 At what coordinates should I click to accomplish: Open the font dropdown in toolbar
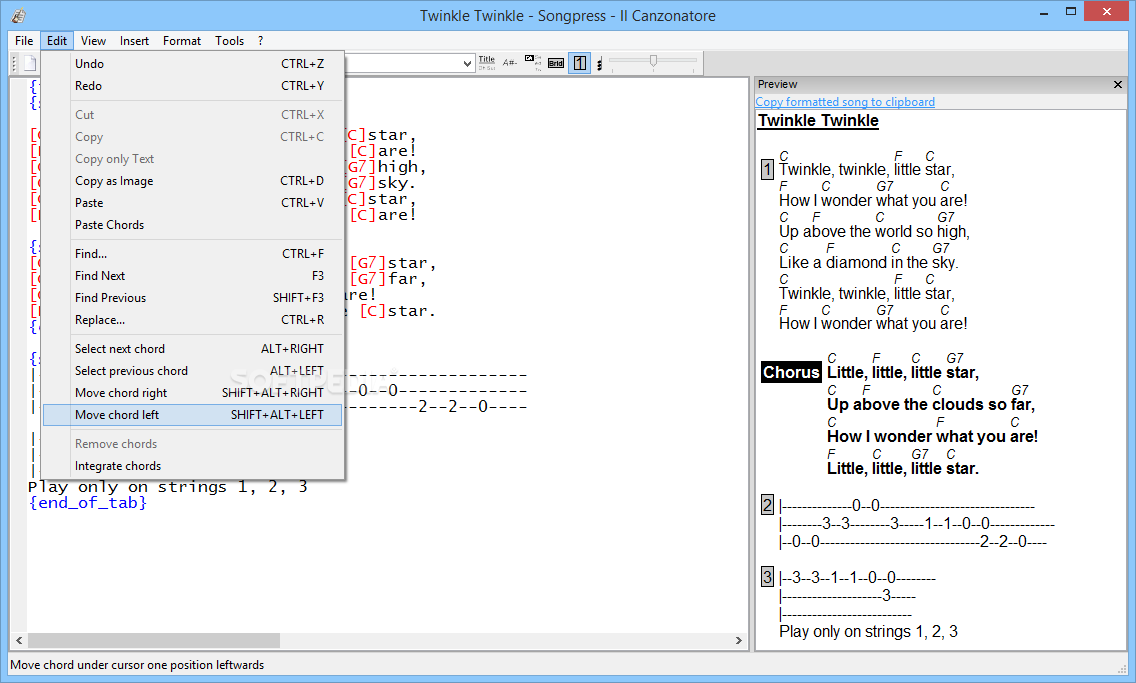click(467, 64)
